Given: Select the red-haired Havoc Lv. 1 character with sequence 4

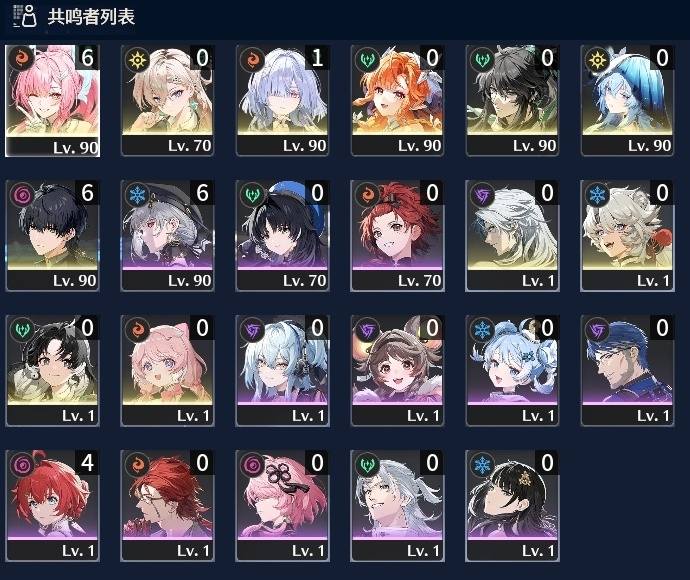Looking at the screenshot, I should tap(52, 506).
